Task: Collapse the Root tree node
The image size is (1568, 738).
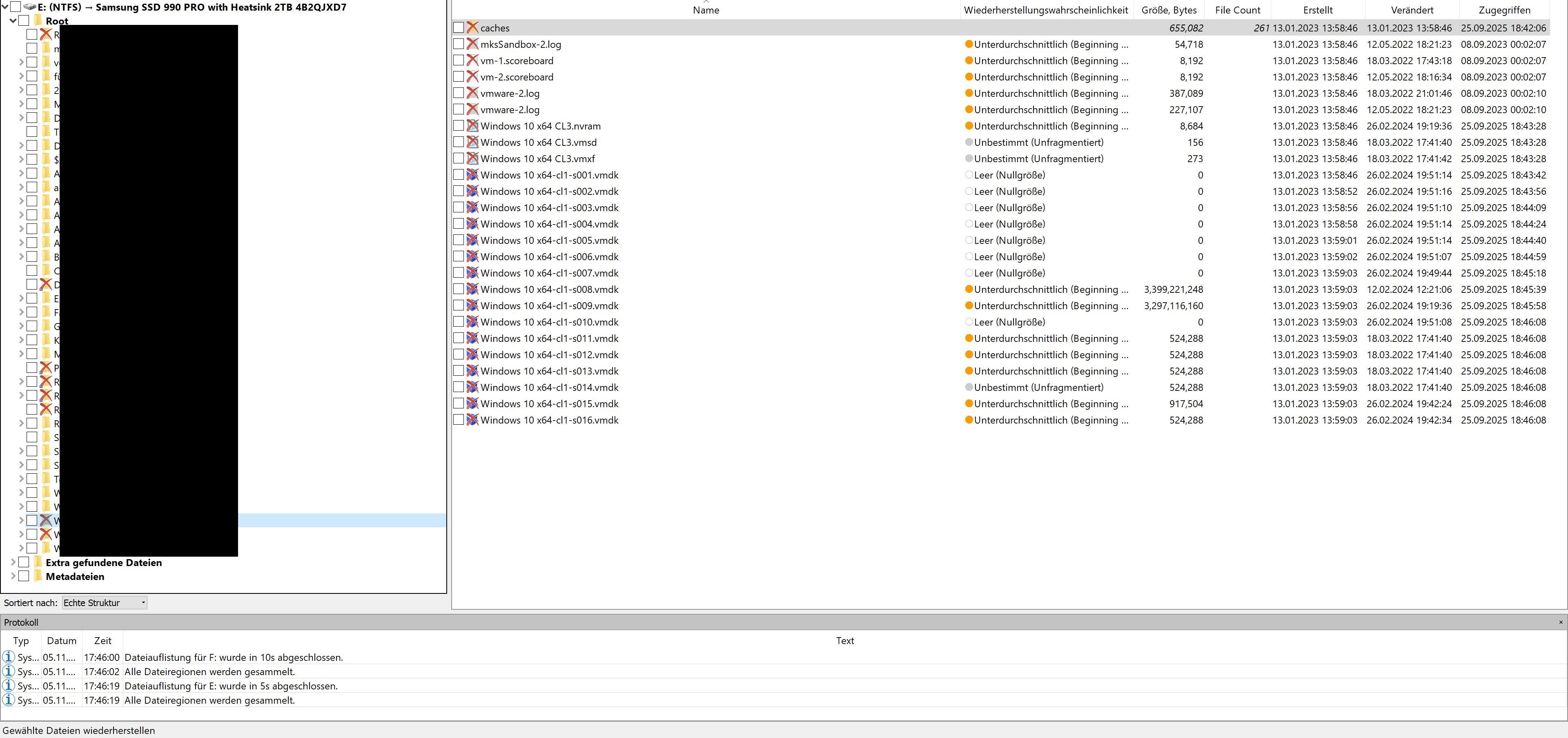Action: click(13, 21)
